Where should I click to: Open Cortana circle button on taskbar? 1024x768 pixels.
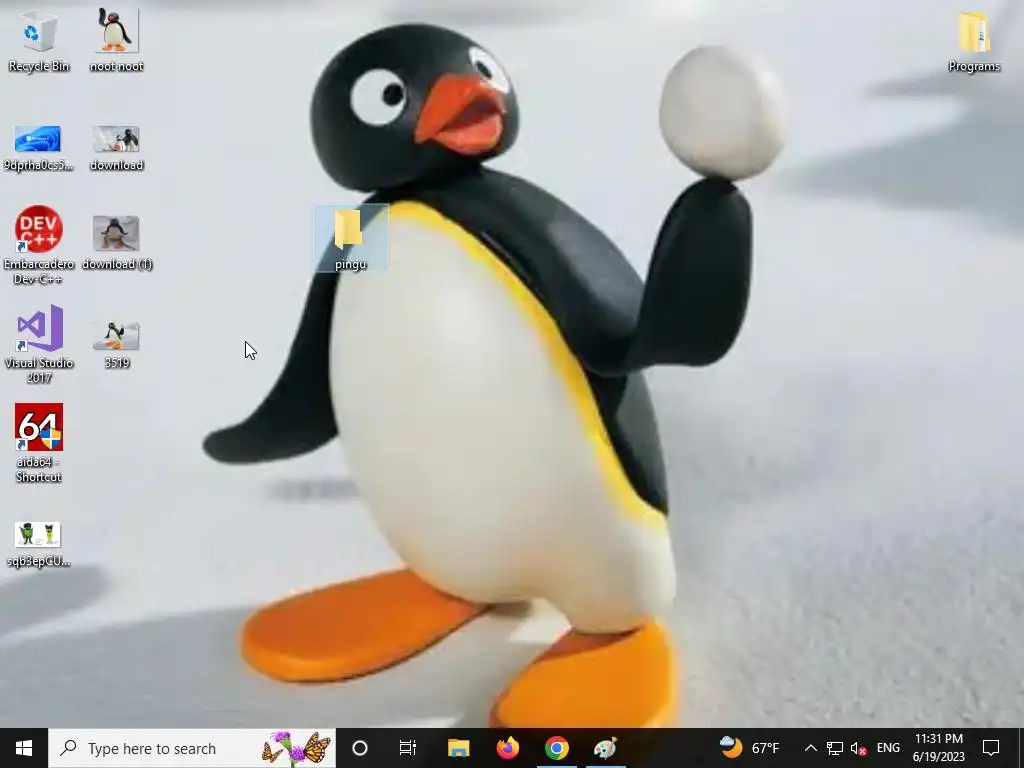[360, 748]
